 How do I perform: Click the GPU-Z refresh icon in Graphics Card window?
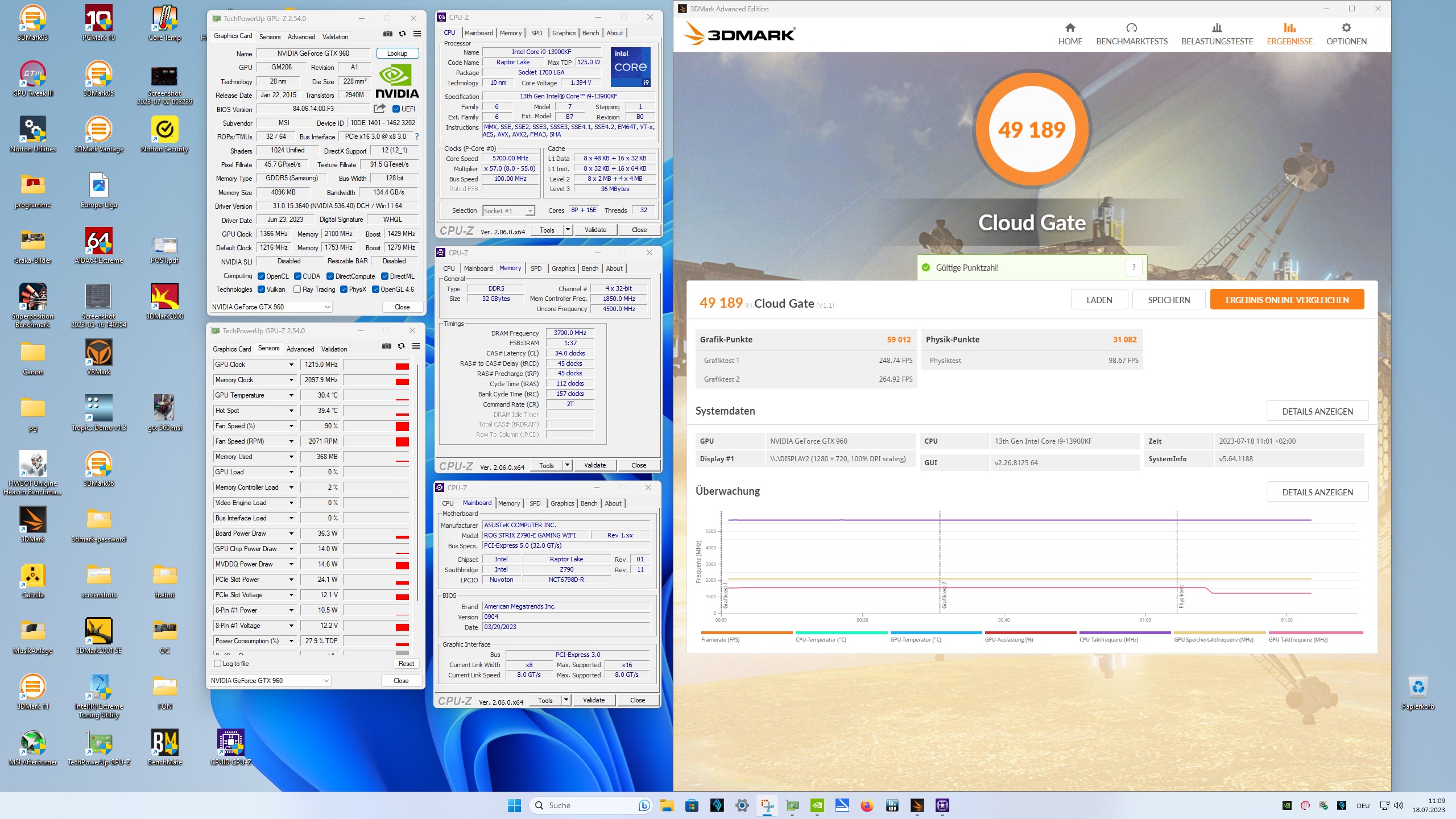tap(402, 34)
